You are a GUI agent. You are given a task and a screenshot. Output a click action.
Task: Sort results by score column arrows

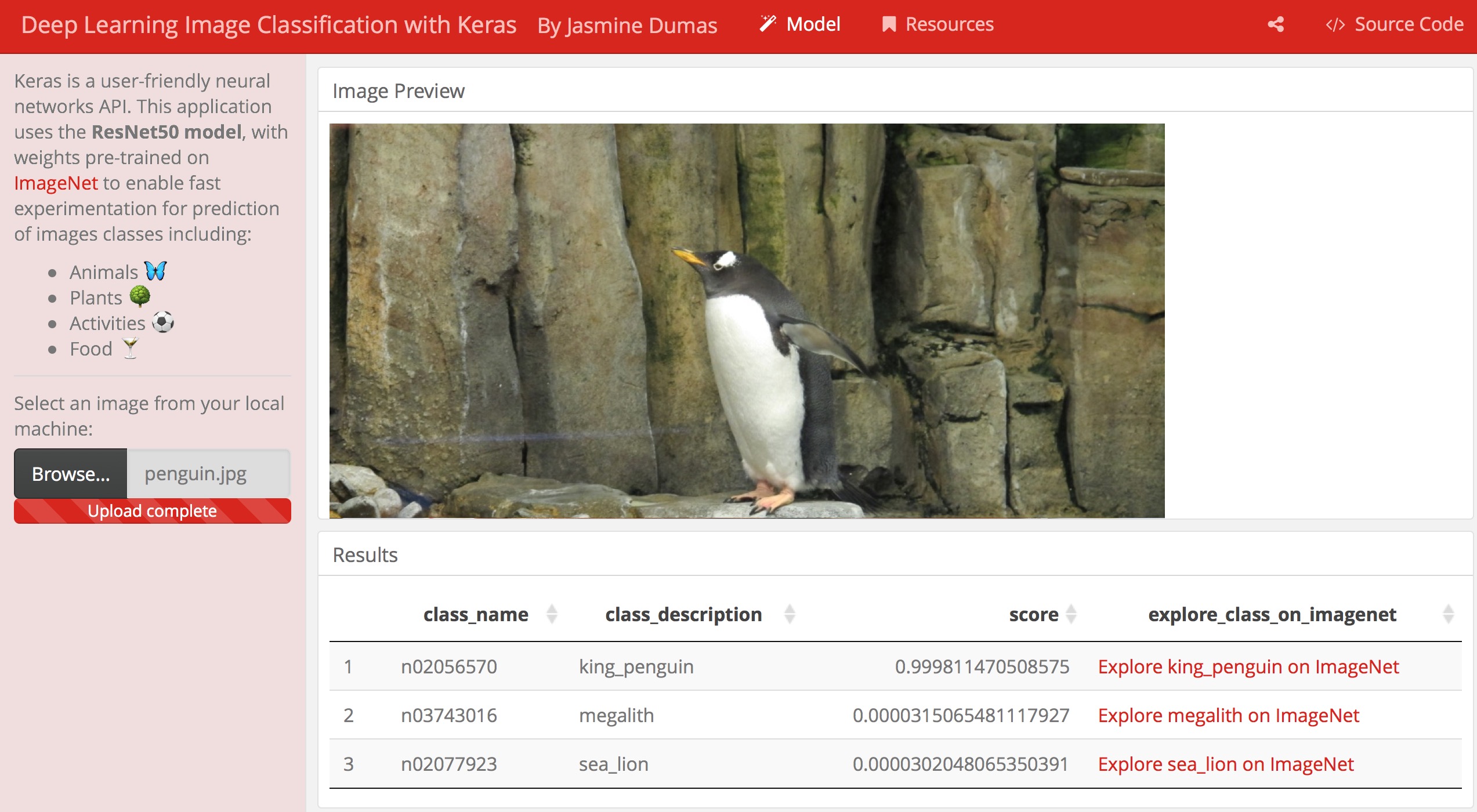1071,614
